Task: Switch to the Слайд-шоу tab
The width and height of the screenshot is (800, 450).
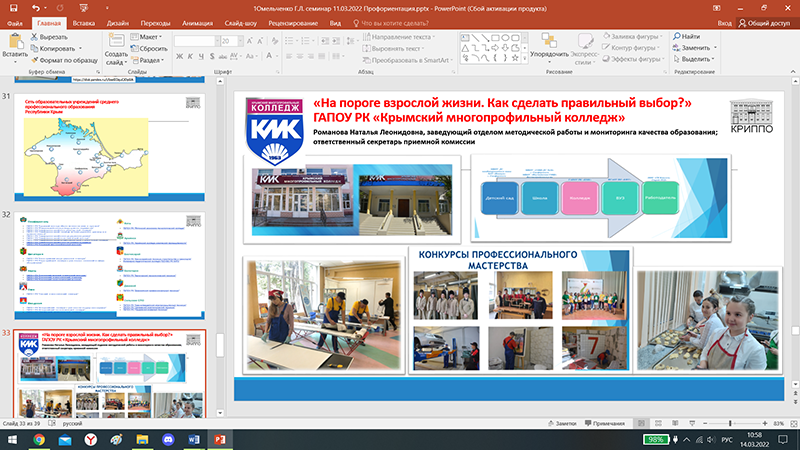Action: (x=240, y=23)
